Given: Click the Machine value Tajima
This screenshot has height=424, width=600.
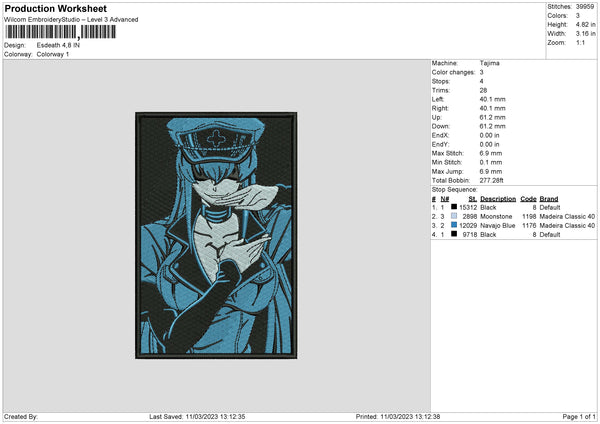Looking at the screenshot, I should click(489, 63).
